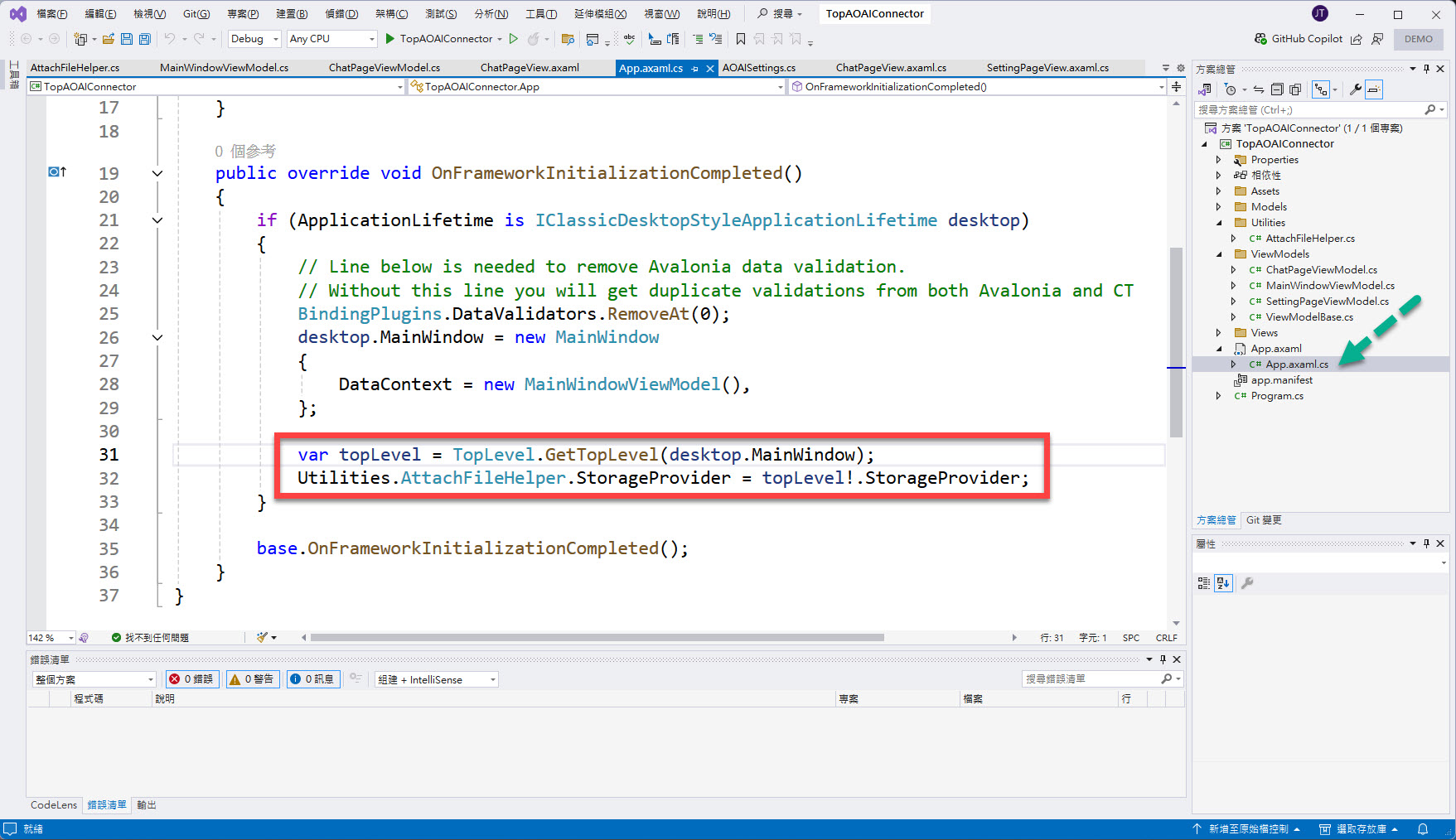
Task: Click the editor horizontal scrollbar thumb
Action: (x=597, y=638)
